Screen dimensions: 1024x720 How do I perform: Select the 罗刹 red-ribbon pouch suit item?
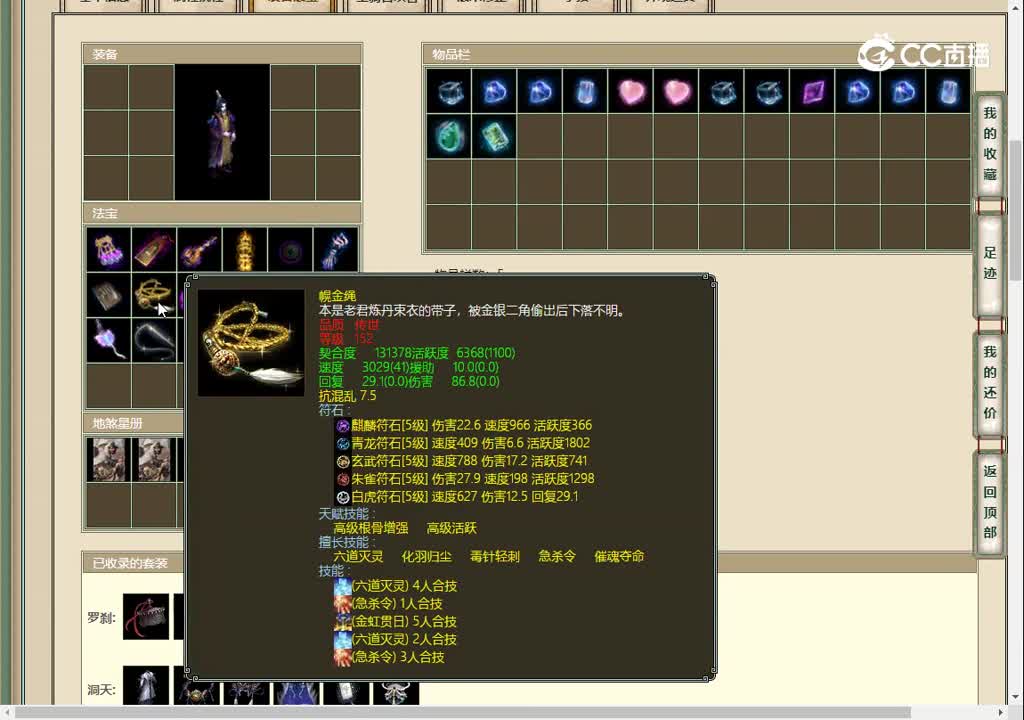146,617
